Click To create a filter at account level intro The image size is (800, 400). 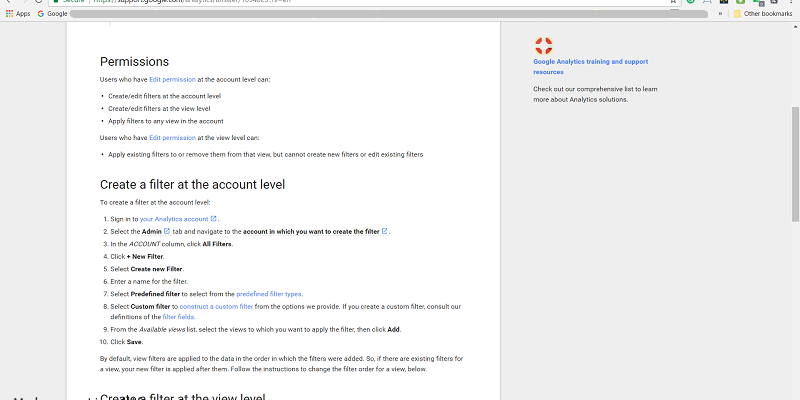[x=155, y=203]
